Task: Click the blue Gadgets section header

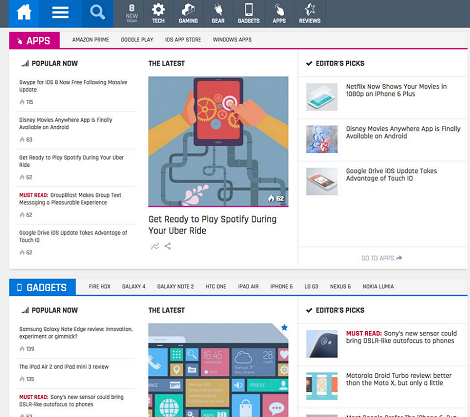Action: (42, 287)
